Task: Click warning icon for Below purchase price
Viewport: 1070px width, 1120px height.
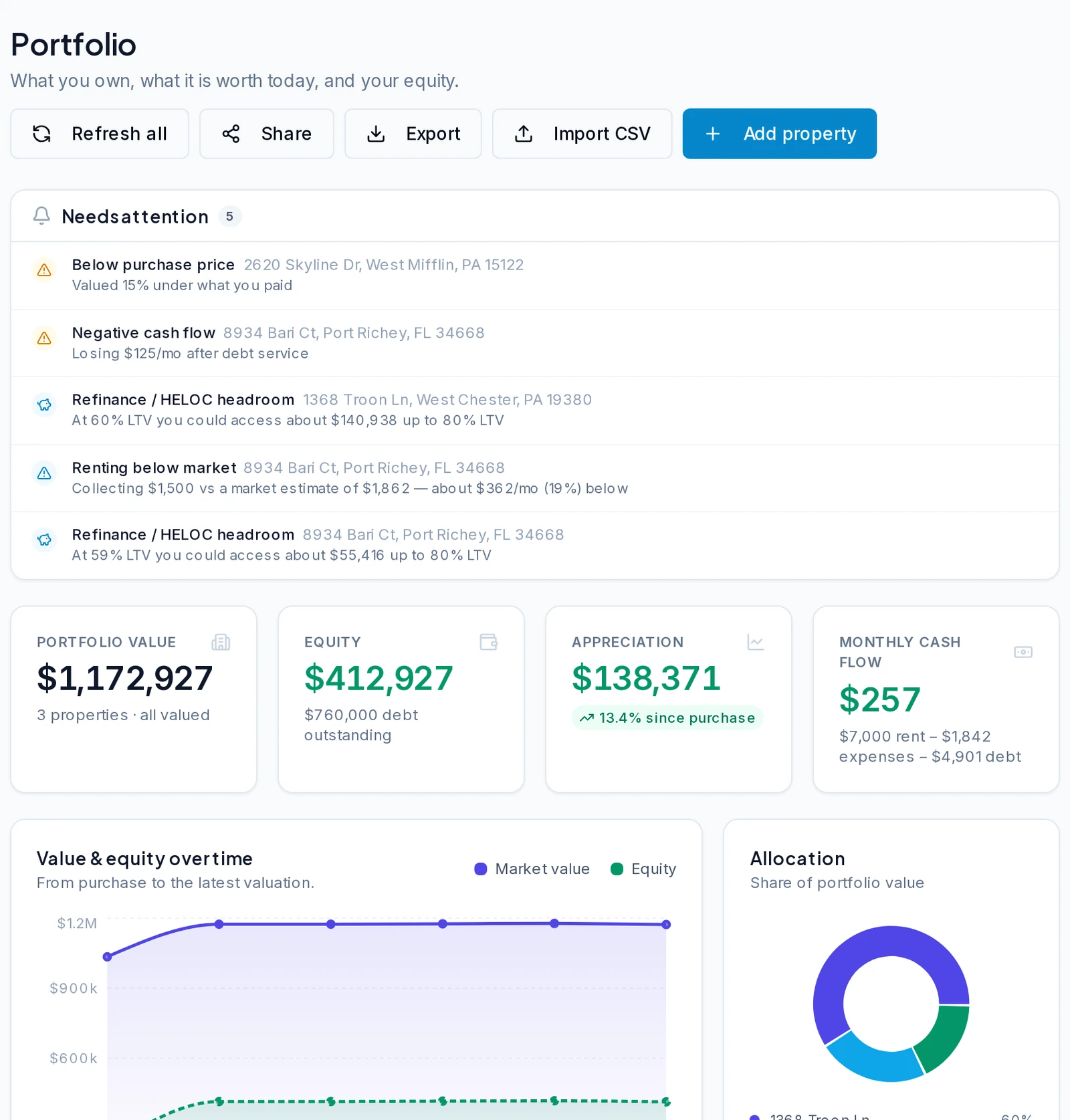Action: (x=44, y=270)
